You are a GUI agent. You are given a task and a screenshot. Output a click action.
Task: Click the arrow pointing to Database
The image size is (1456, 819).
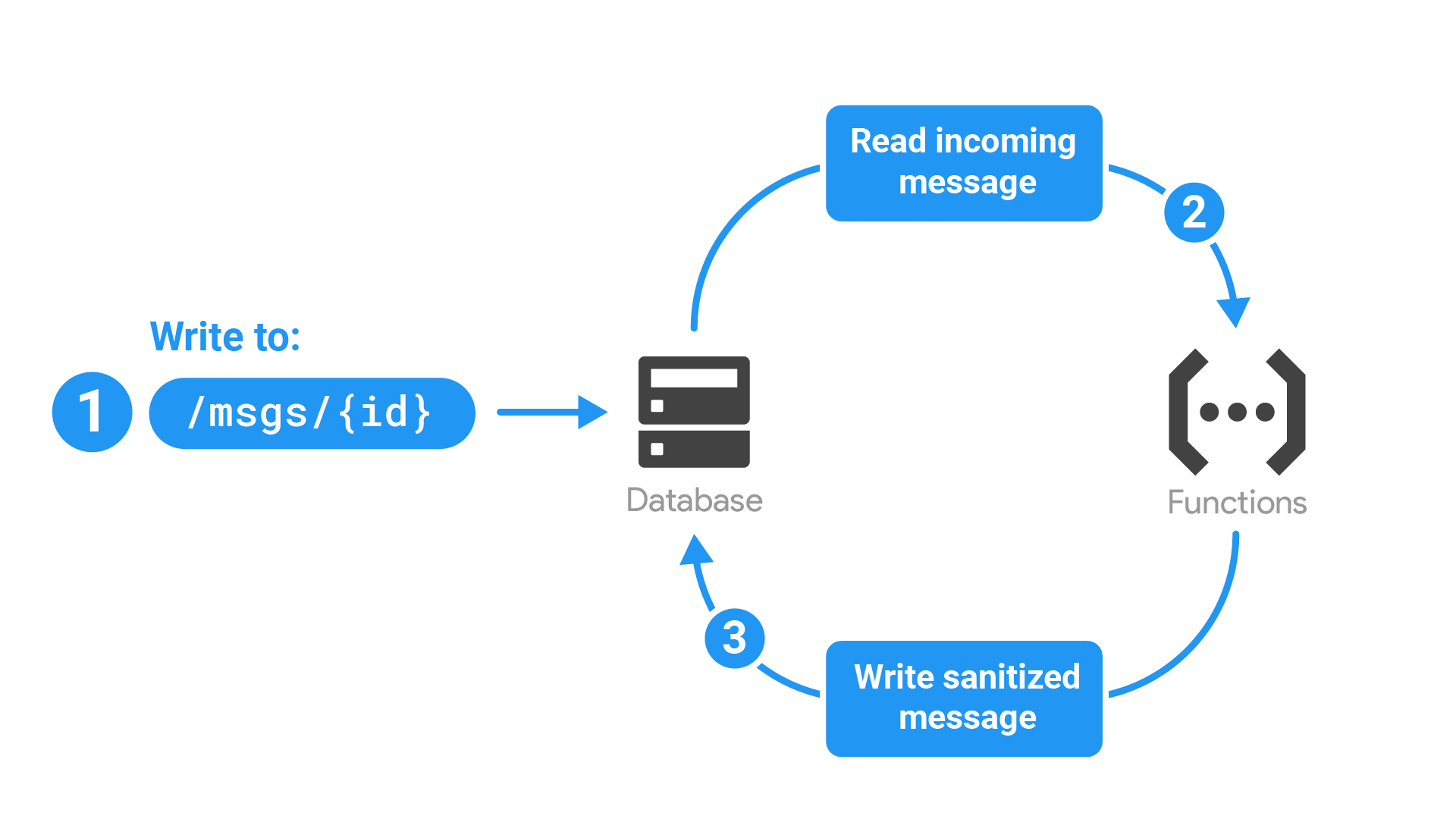click(x=530, y=400)
